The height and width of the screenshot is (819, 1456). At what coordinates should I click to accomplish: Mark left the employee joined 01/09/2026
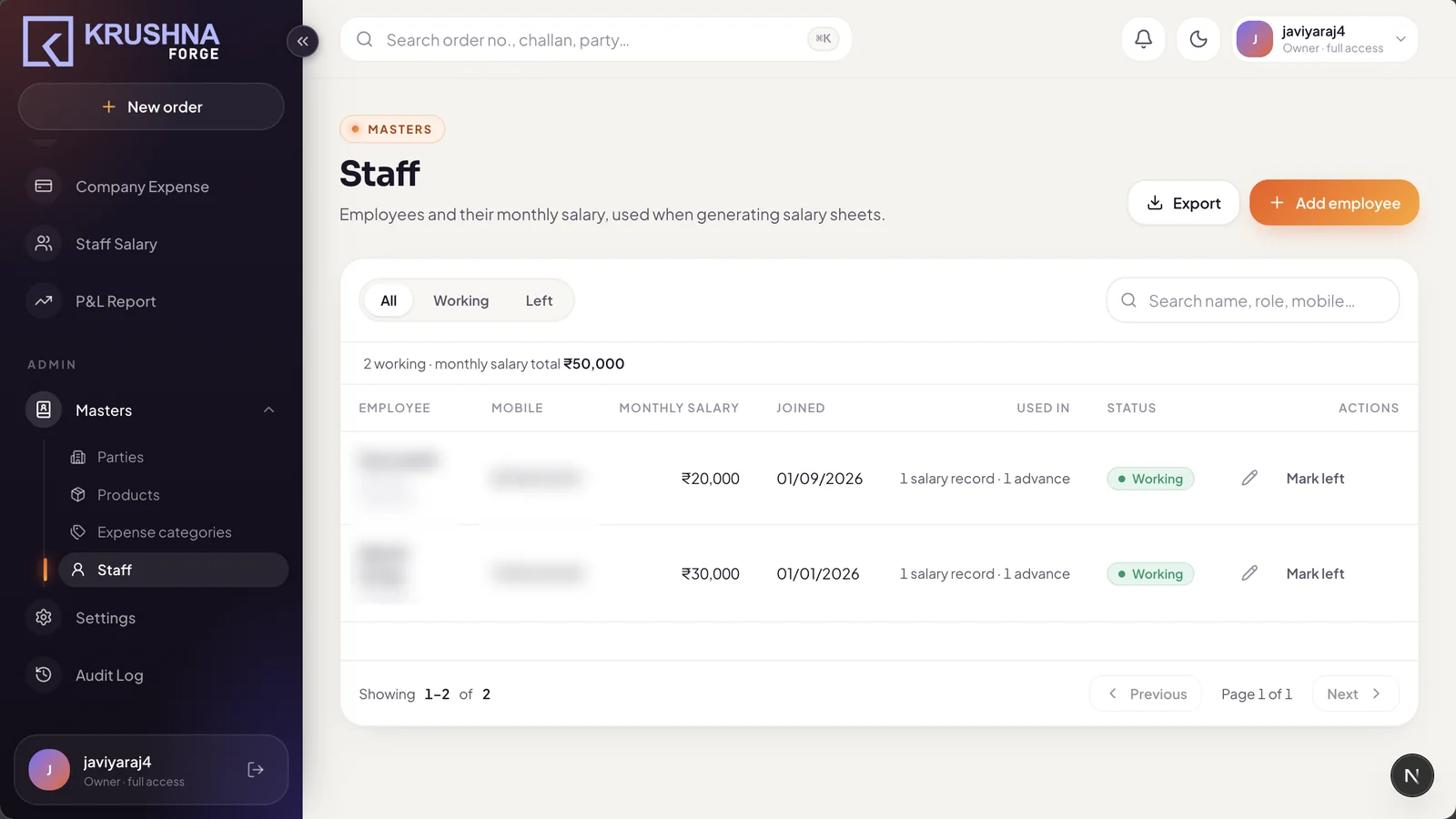point(1315,479)
